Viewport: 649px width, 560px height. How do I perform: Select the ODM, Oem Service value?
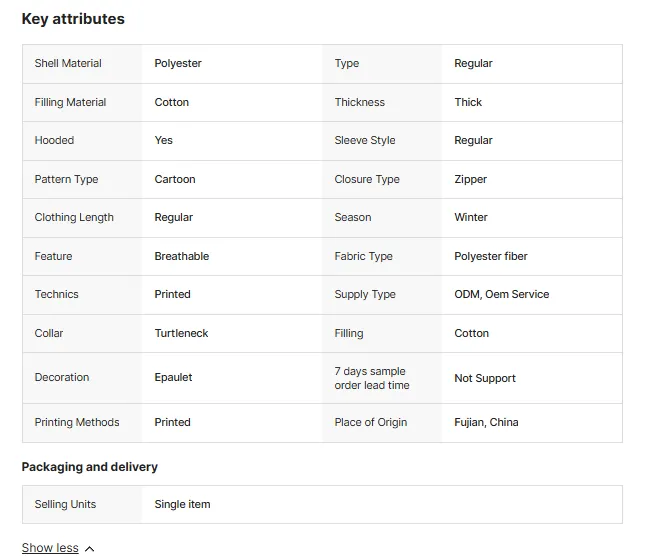click(x=502, y=294)
